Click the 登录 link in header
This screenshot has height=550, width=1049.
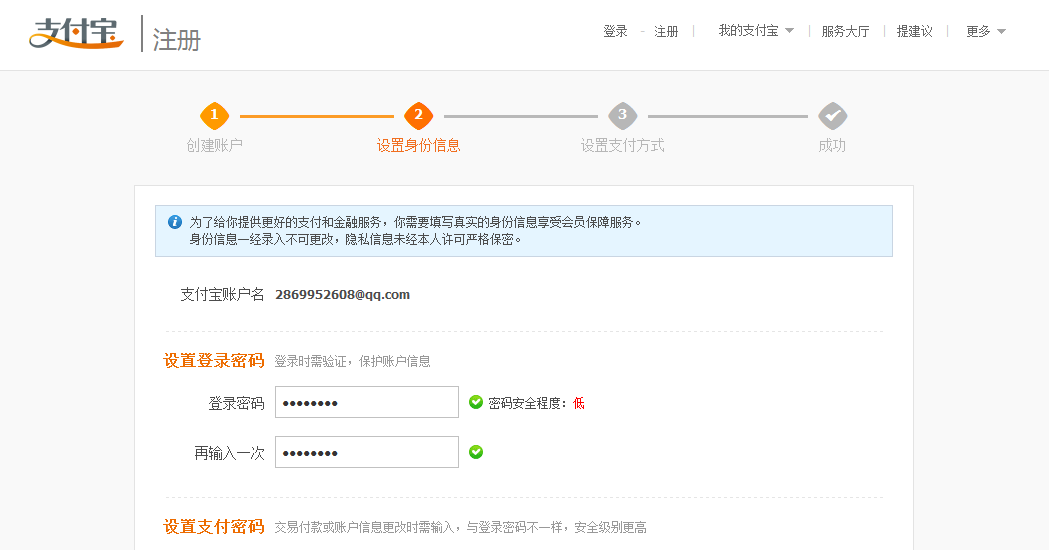pos(615,31)
